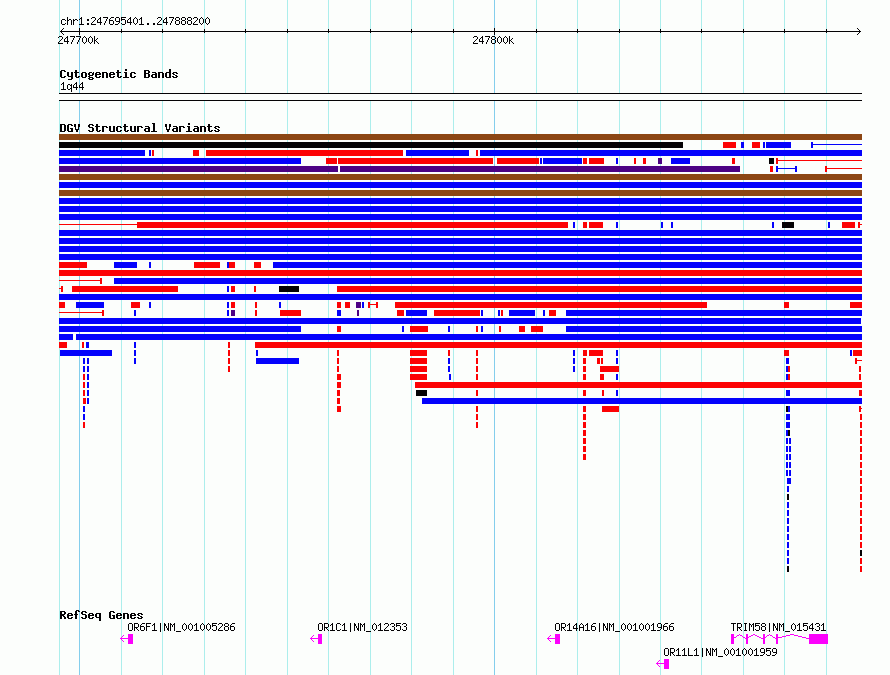Click the top brown variant bar
The image size is (890, 675).
click(460, 137)
